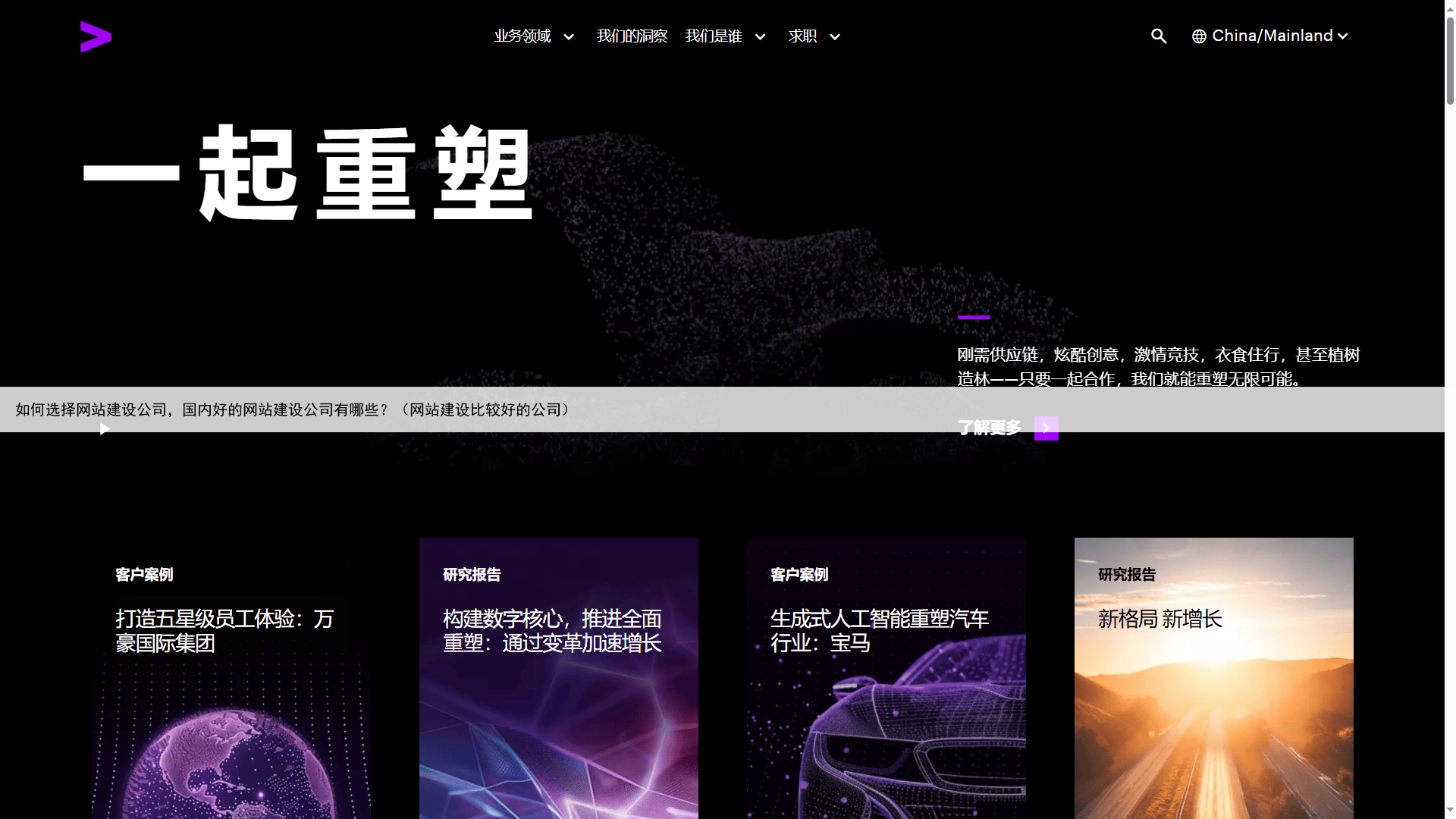Open the China/Mainland country selector chevron
This screenshot has height=819, width=1456.
click(x=1342, y=36)
